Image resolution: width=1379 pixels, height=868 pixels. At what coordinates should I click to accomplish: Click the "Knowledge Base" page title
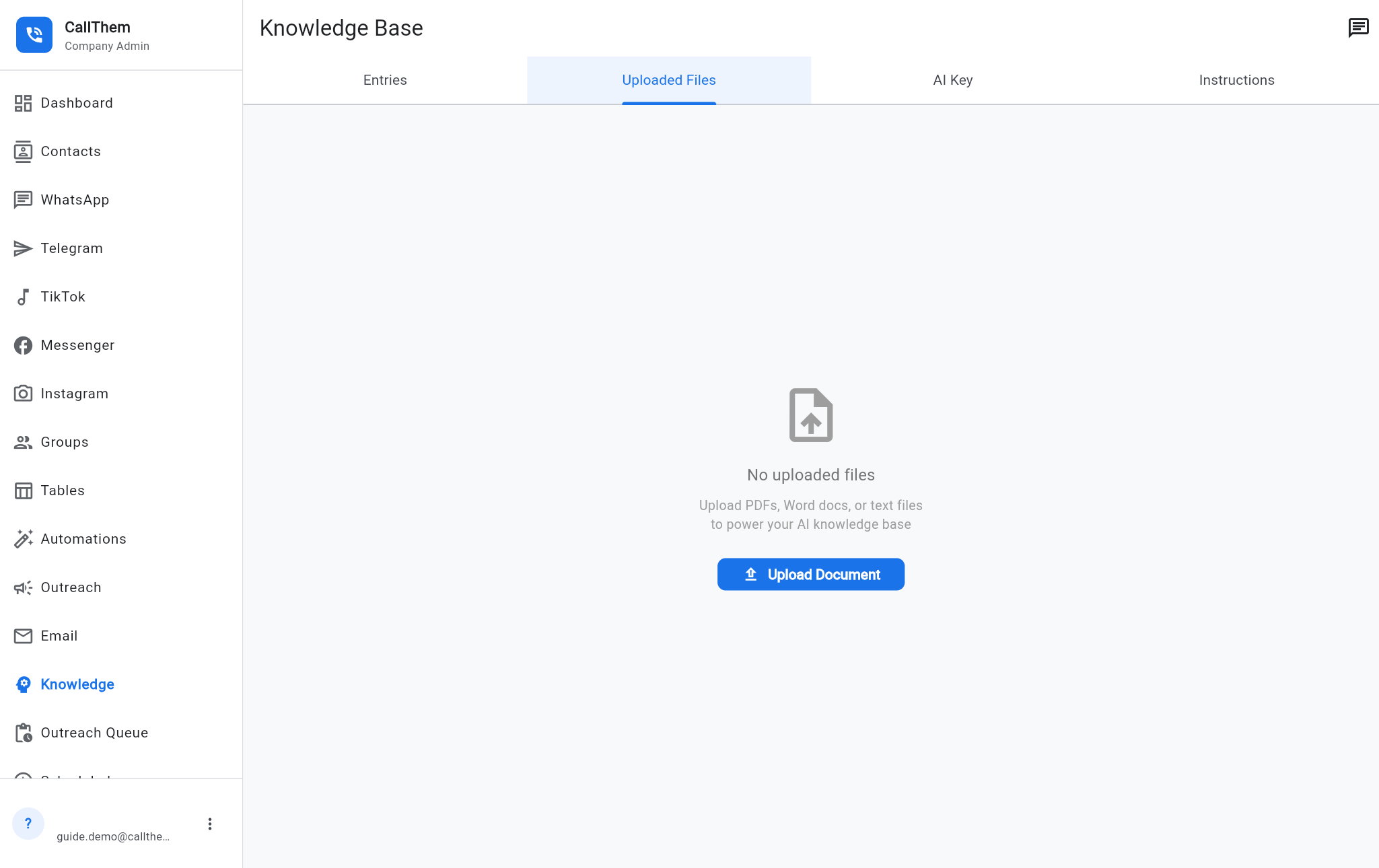pos(341,28)
